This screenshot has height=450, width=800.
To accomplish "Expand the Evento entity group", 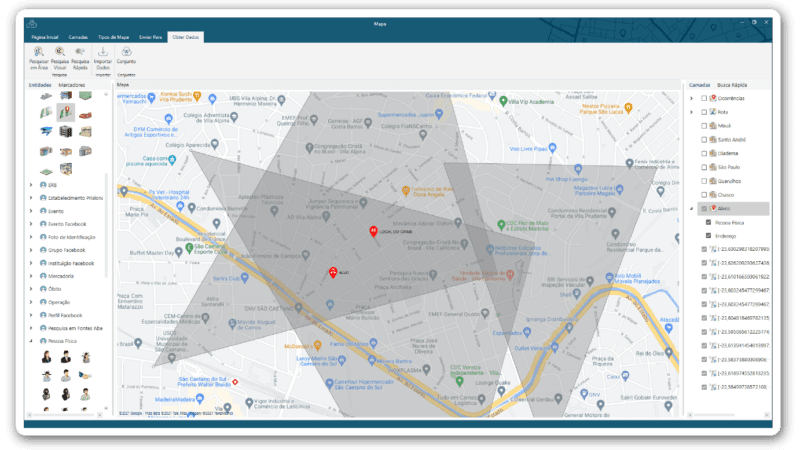I will click(x=31, y=211).
